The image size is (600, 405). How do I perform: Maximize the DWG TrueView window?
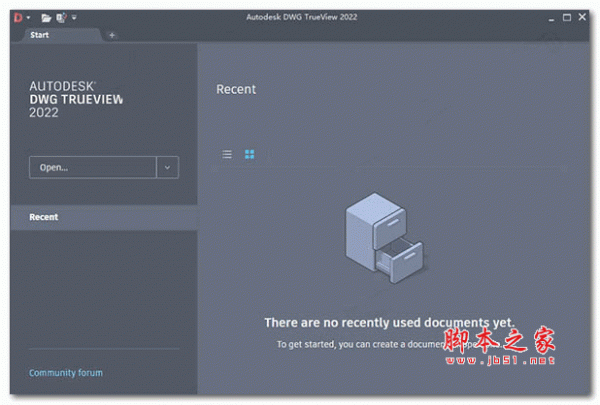(x=567, y=17)
